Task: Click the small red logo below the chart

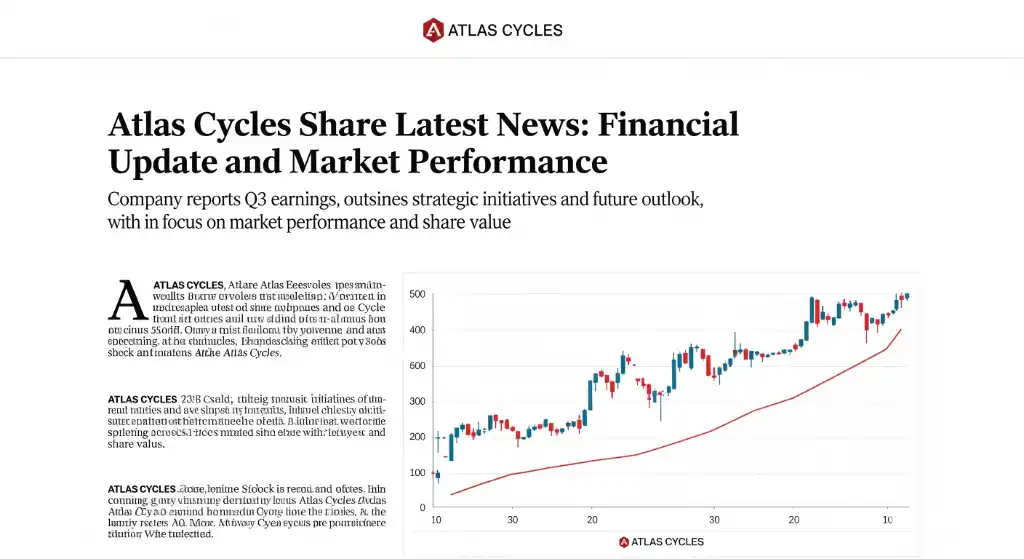Action: click(625, 542)
